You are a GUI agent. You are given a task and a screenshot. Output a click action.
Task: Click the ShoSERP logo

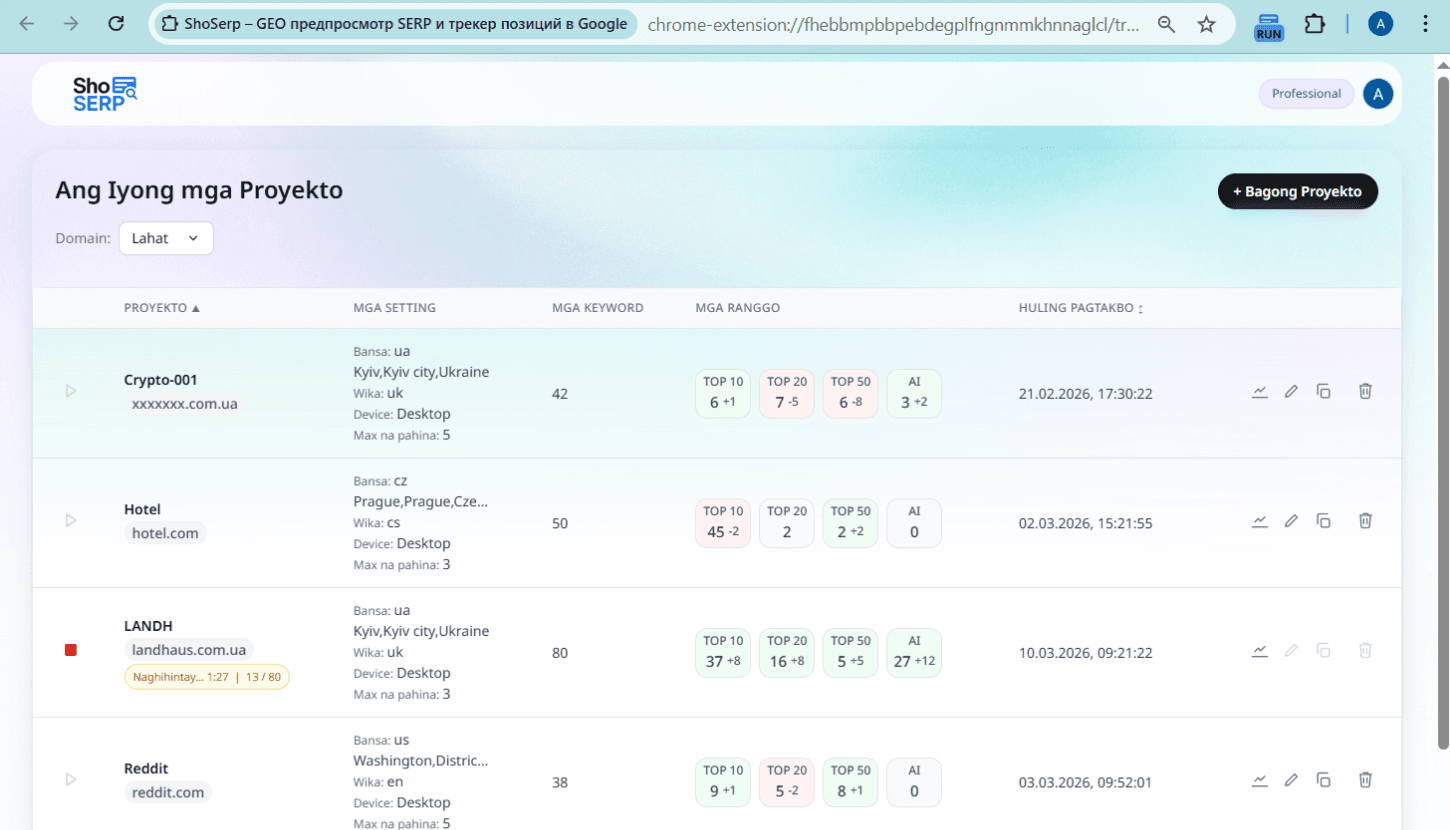104,94
